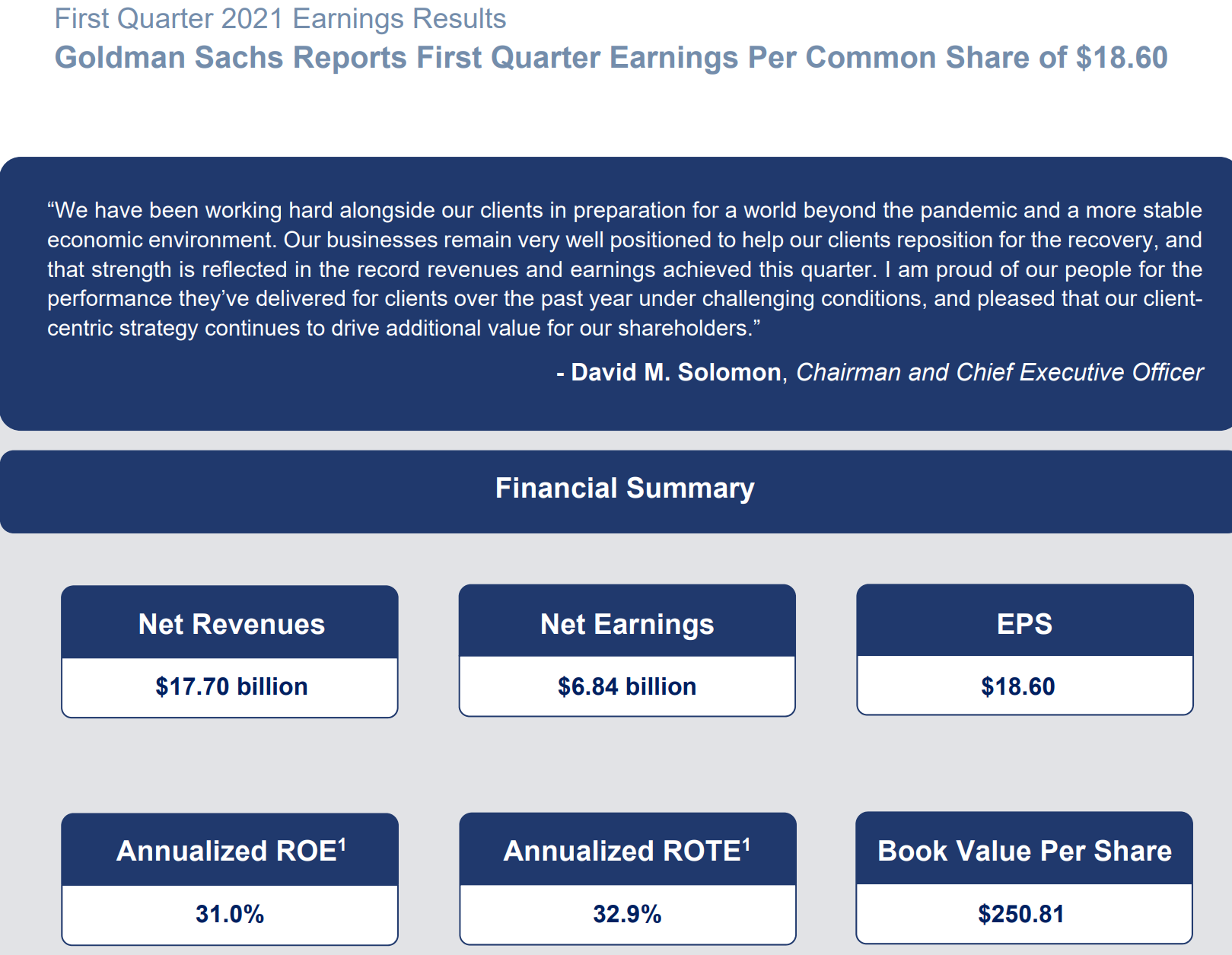
Task: Click the 32.9% ROTE value
Action: point(627,913)
